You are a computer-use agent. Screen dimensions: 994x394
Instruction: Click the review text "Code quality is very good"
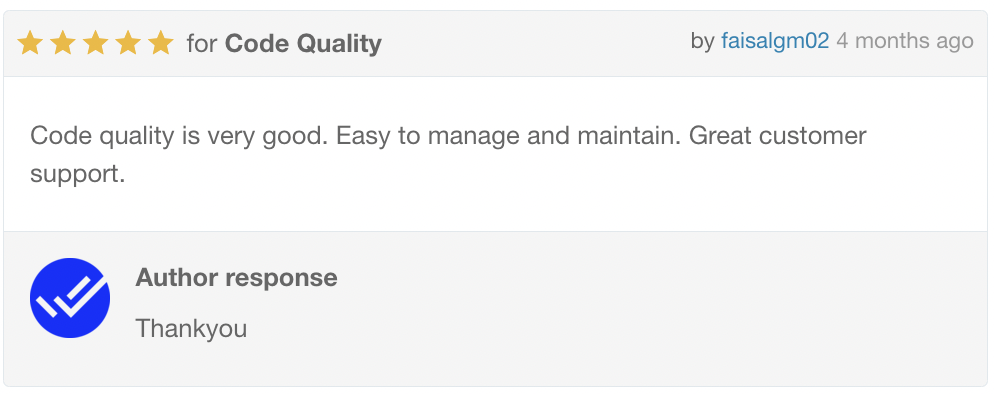179,136
